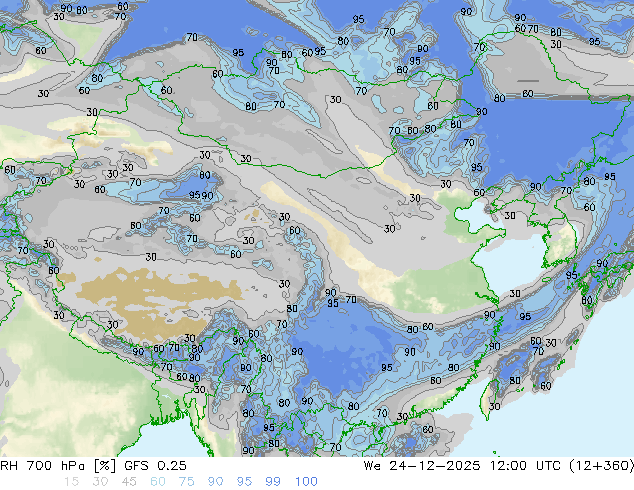Click the legend value 45
Viewport: 634px width, 490px height.
point(129,482)
